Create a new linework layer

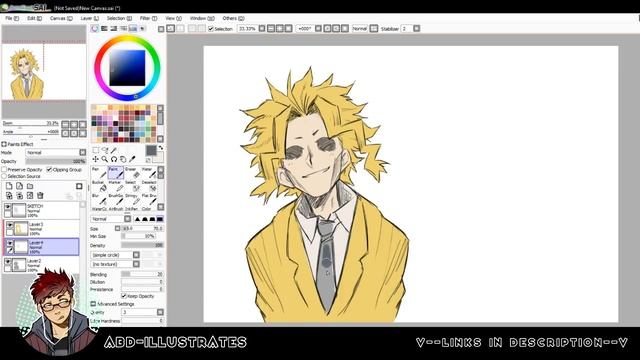(x=19, y=186)
